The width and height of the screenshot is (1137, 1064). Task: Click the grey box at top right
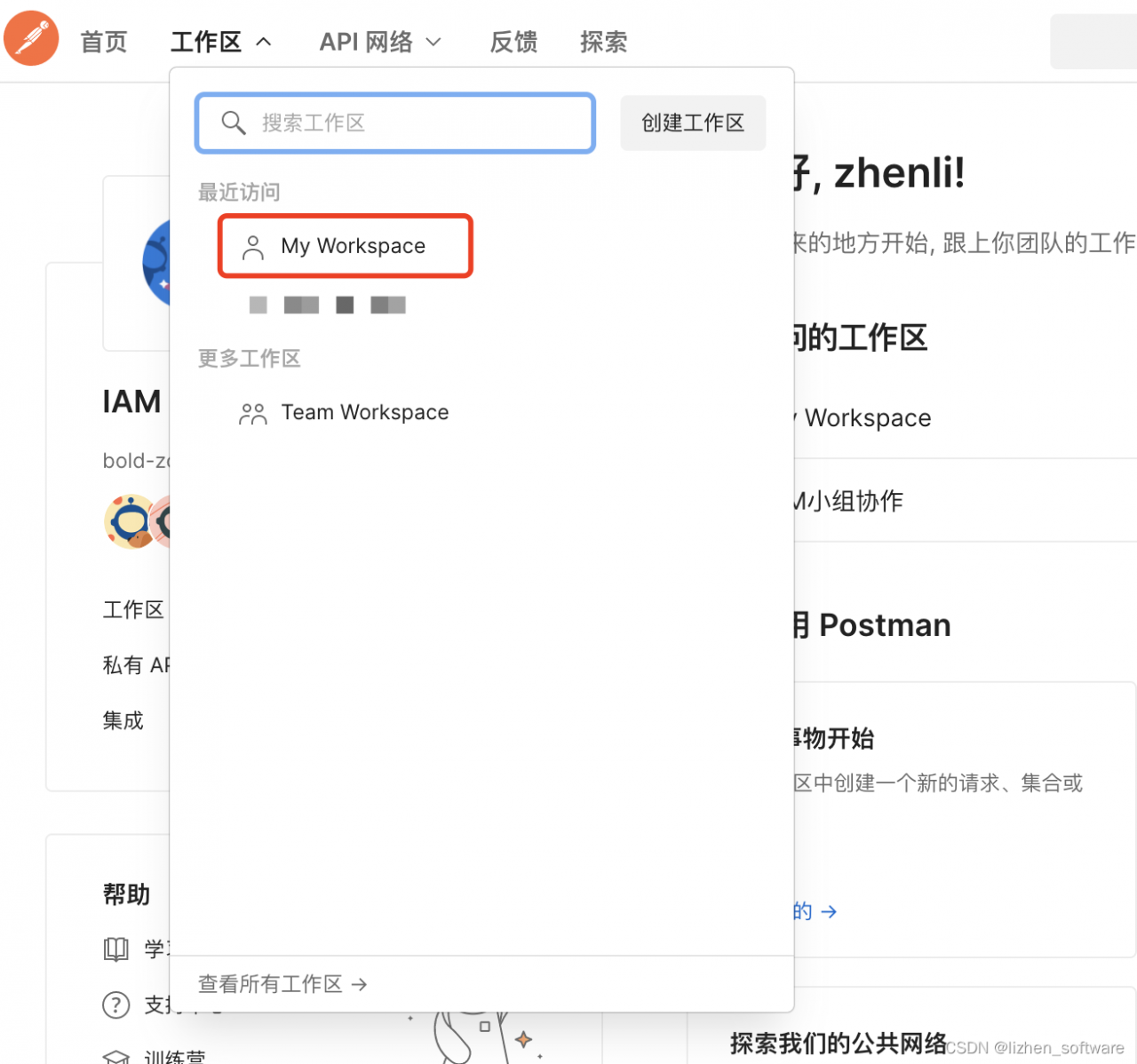(x=1093, y=41)
